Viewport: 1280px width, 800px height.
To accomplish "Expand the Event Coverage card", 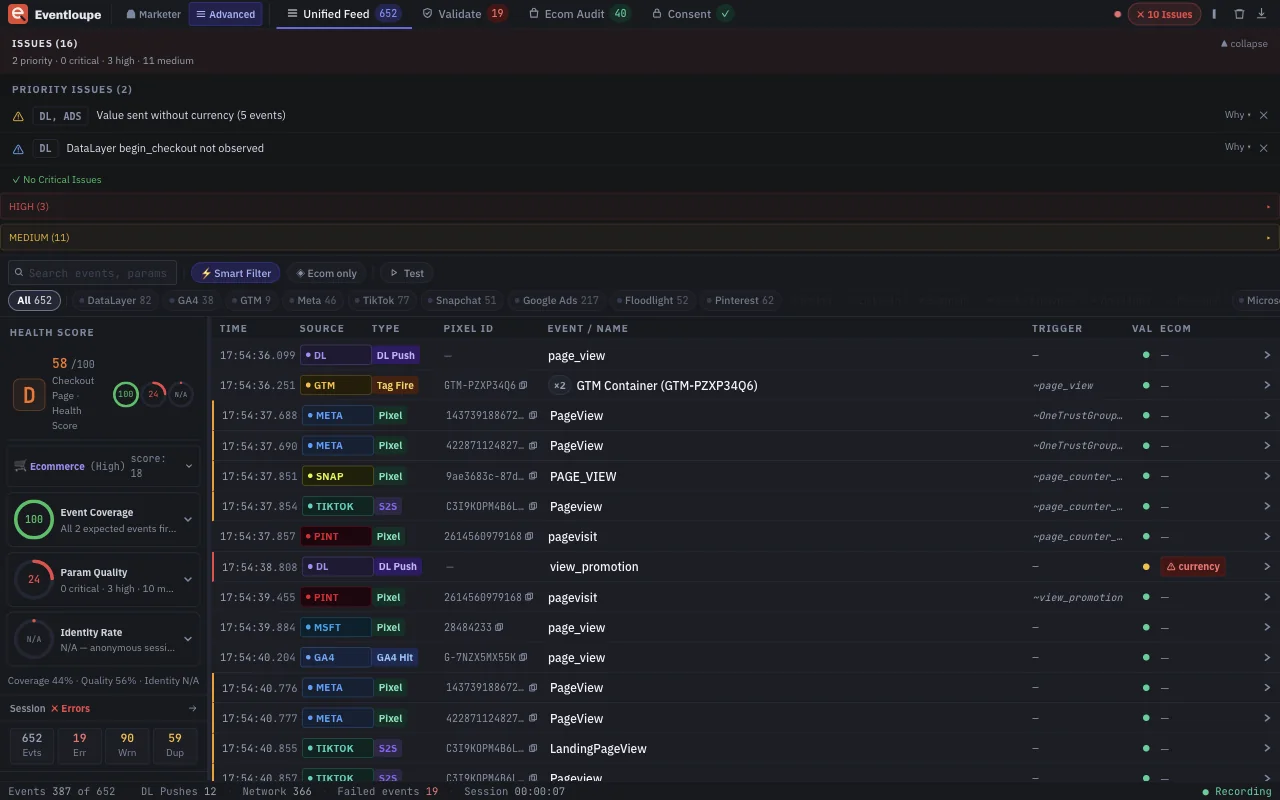I will 104,520.
